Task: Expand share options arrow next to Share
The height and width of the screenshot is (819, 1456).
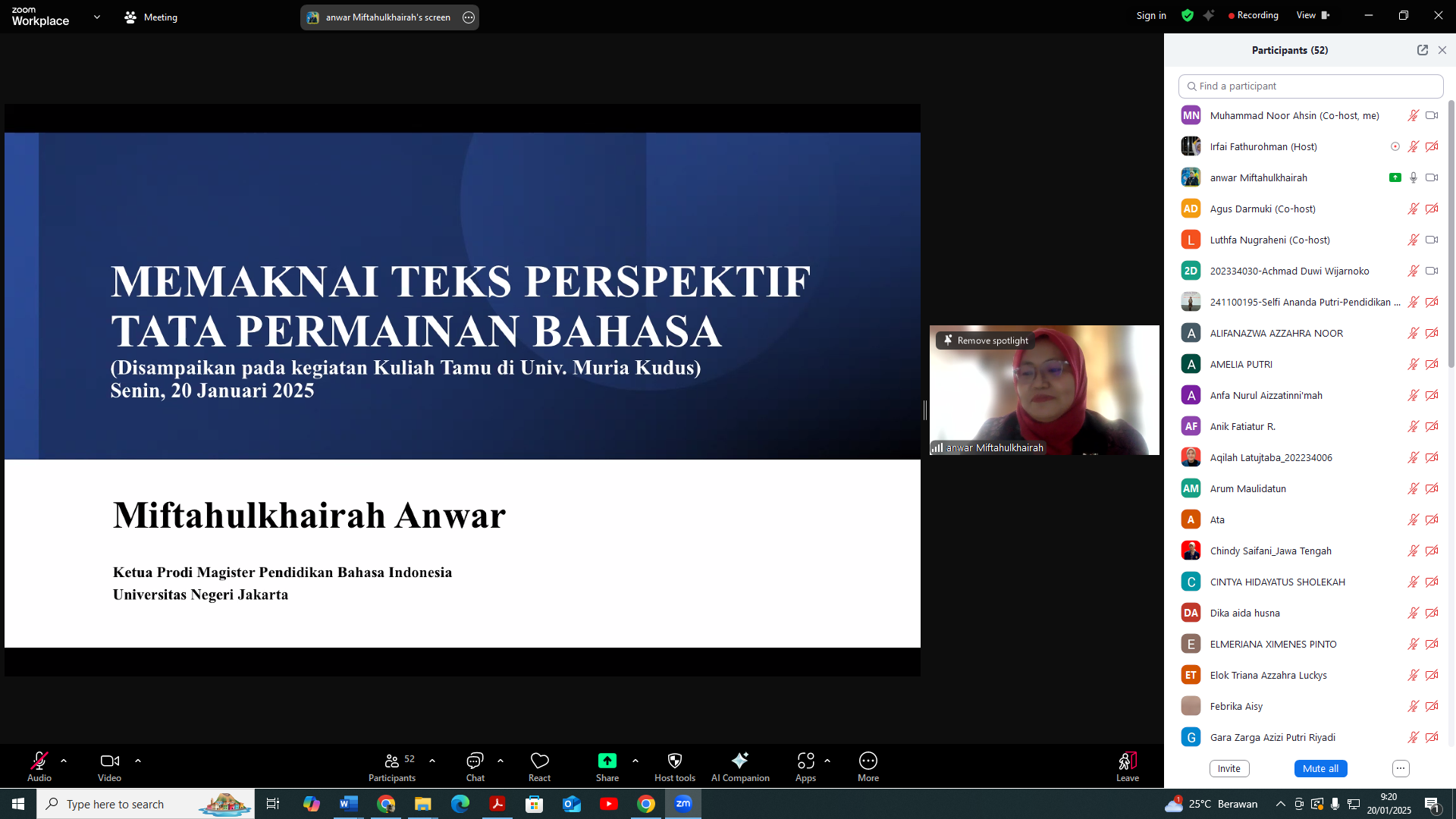Action: [x=635, y=761]
